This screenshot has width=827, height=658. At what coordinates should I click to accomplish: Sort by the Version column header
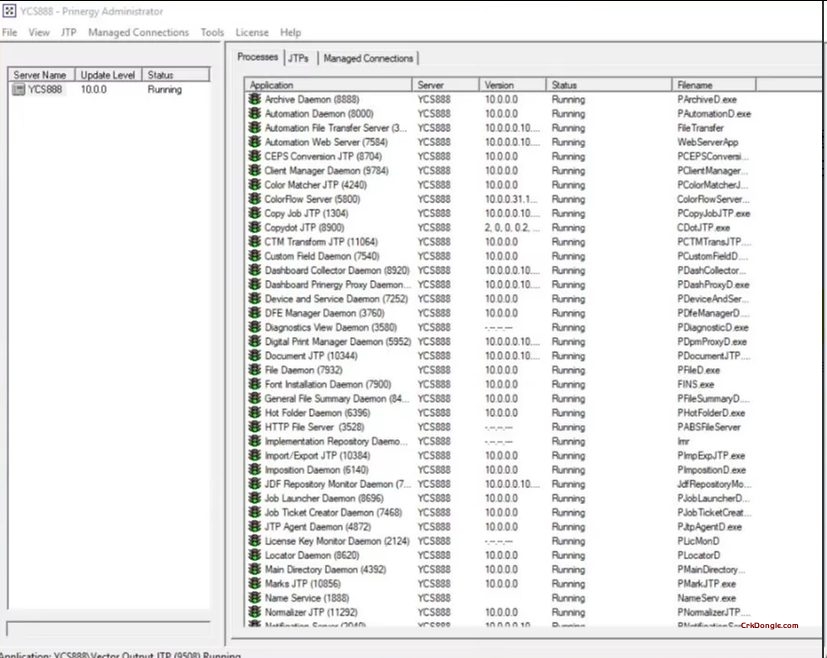[512, 84]
